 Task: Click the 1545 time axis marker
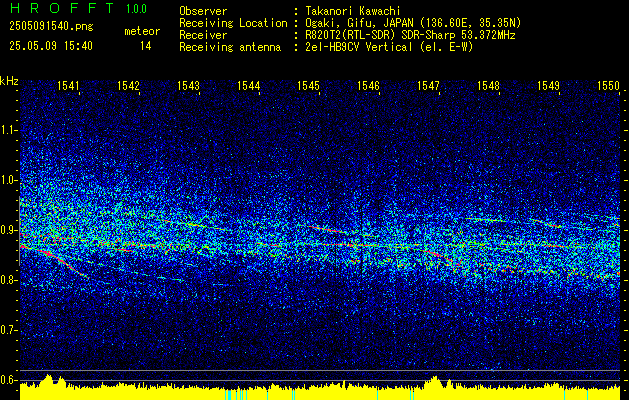coord(308,85)
